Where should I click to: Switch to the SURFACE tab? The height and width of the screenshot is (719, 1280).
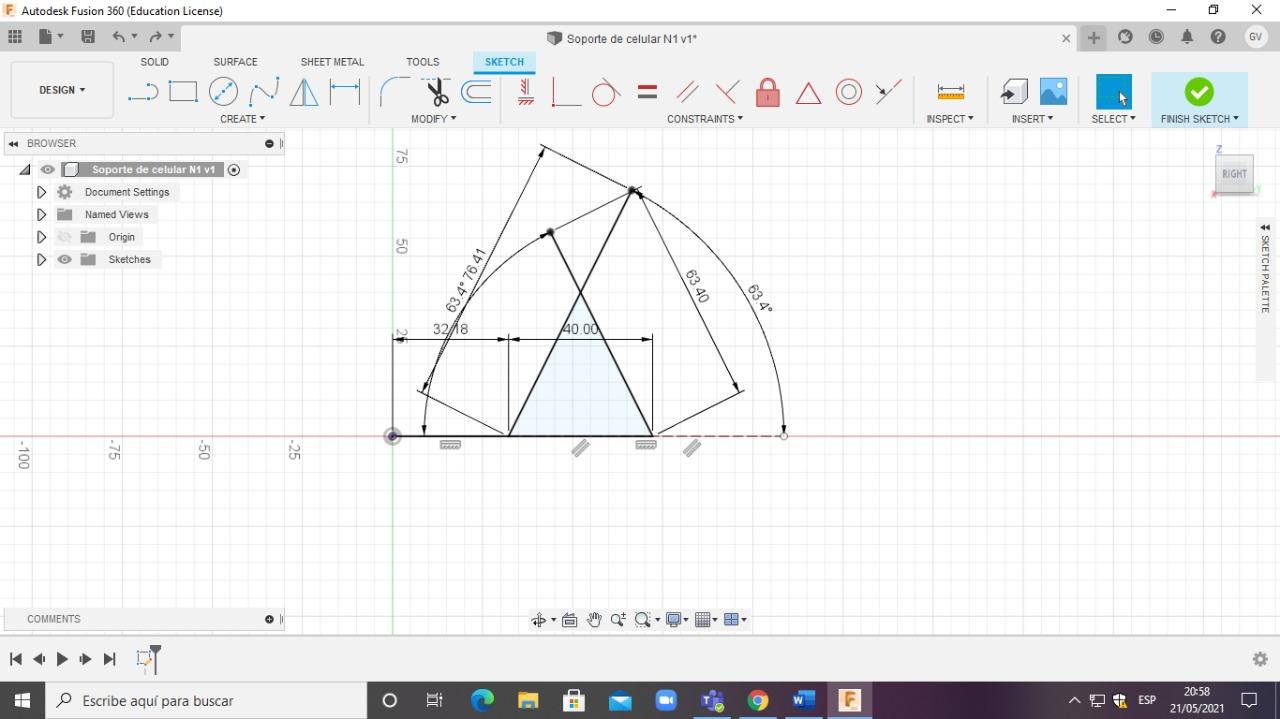pyautogui.click(x=236, y=62)
